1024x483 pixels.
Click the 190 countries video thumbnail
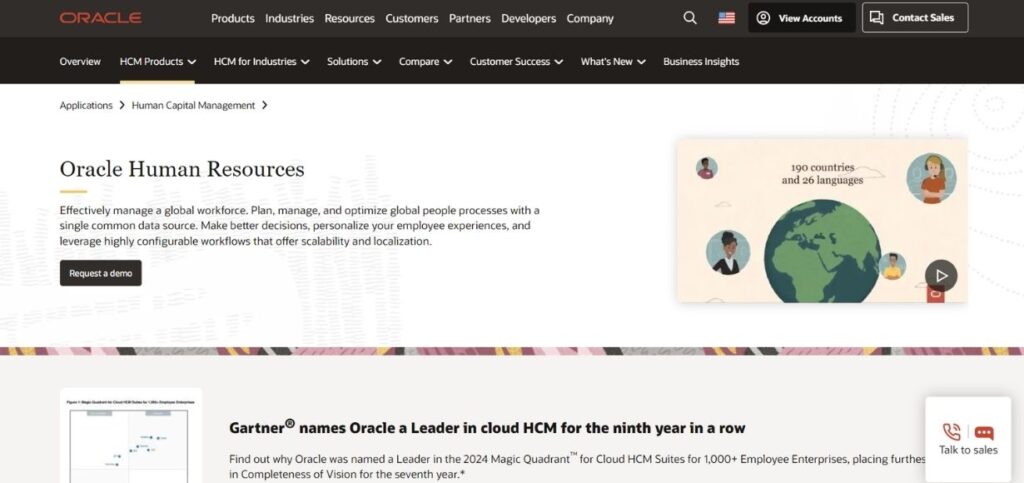(x=822, y=220)
